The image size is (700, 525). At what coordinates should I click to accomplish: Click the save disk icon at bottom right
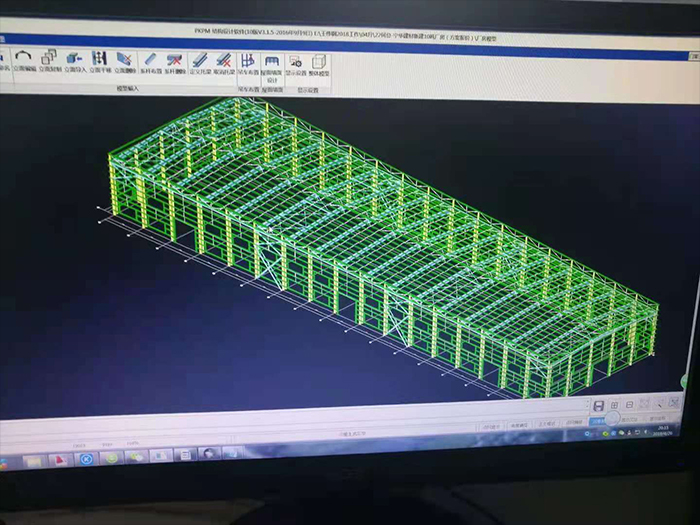(x=598, y=405)
